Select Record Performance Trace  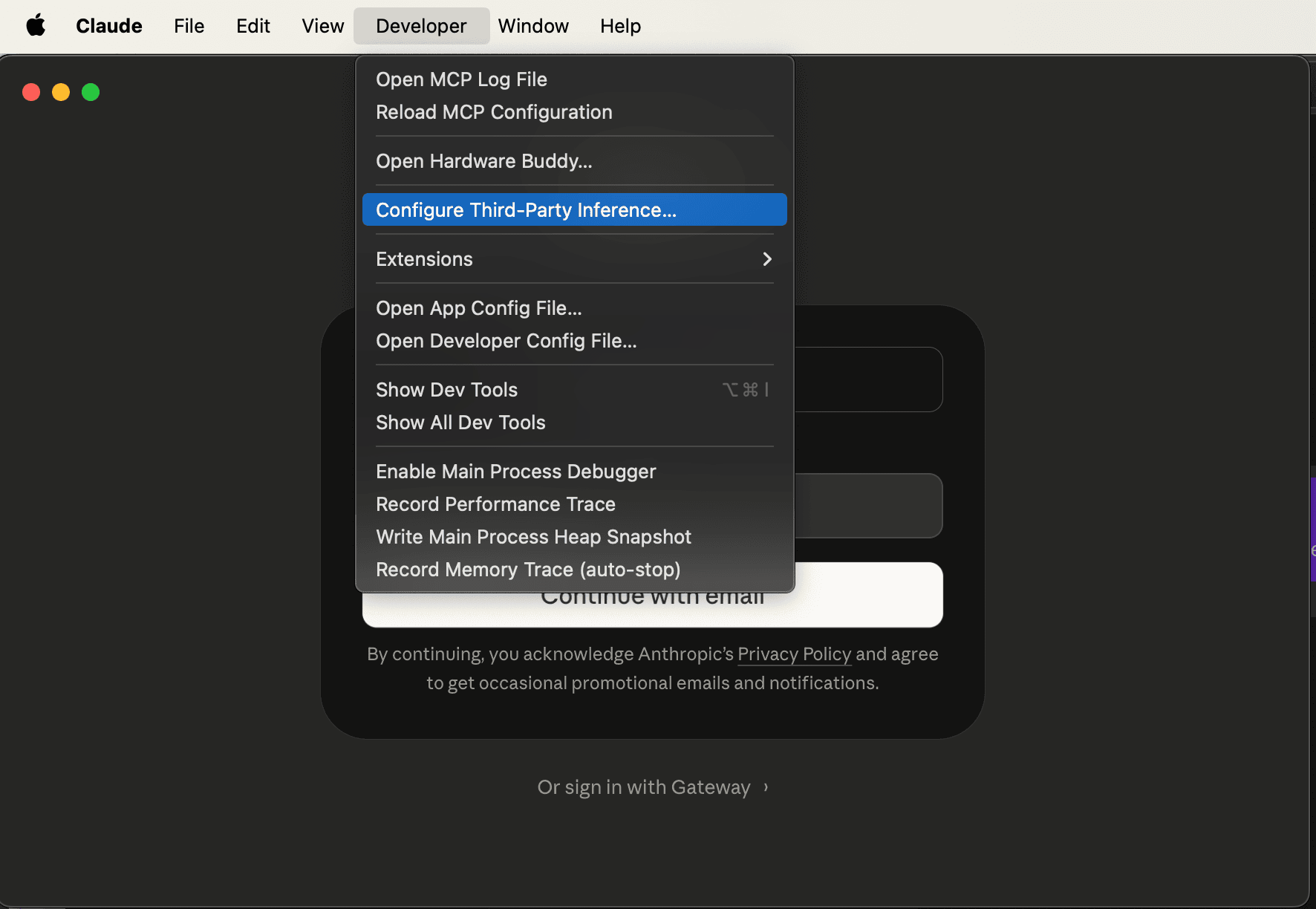click(x=575, y=504)
